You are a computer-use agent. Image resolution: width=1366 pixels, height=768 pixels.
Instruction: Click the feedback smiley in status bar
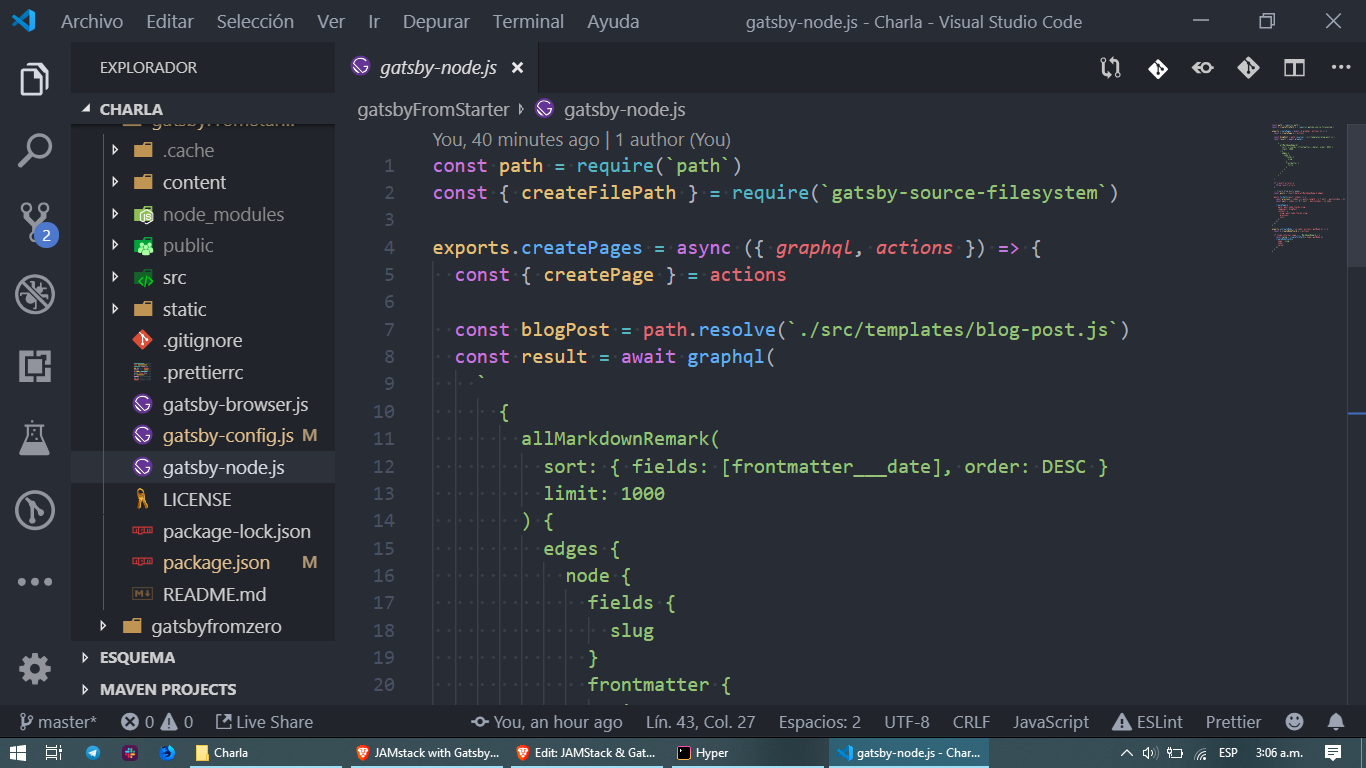coord(1294,722)
